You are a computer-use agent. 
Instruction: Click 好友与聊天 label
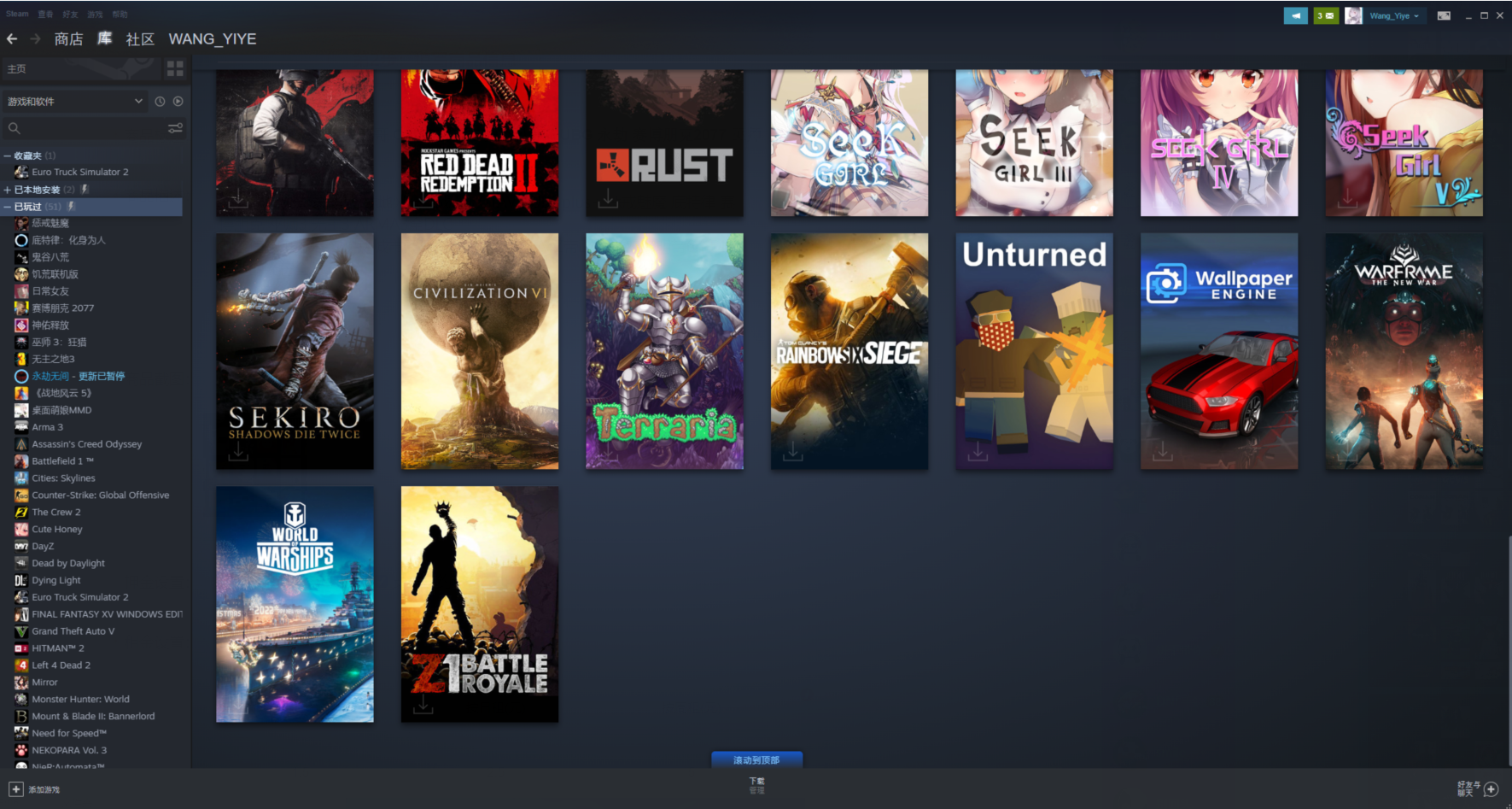pos(1468,788)
